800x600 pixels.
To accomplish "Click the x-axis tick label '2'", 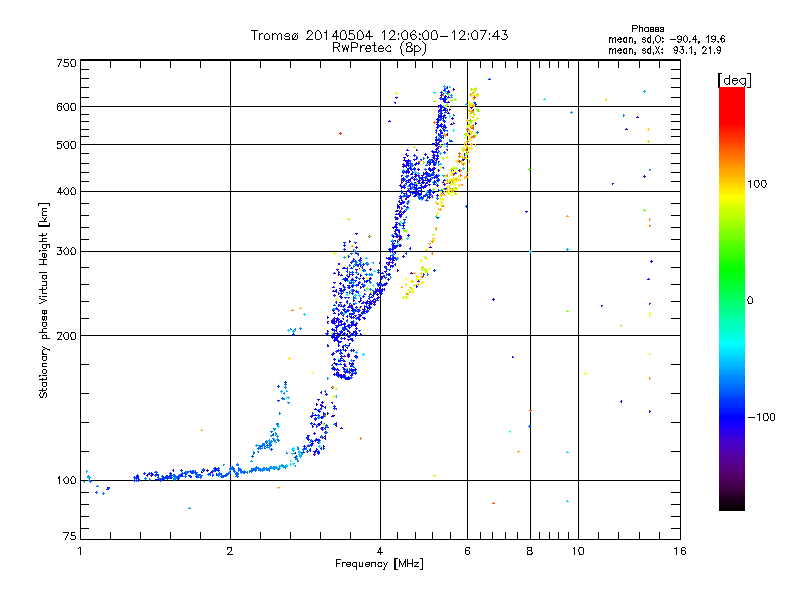I will click(x=230, y=551).
